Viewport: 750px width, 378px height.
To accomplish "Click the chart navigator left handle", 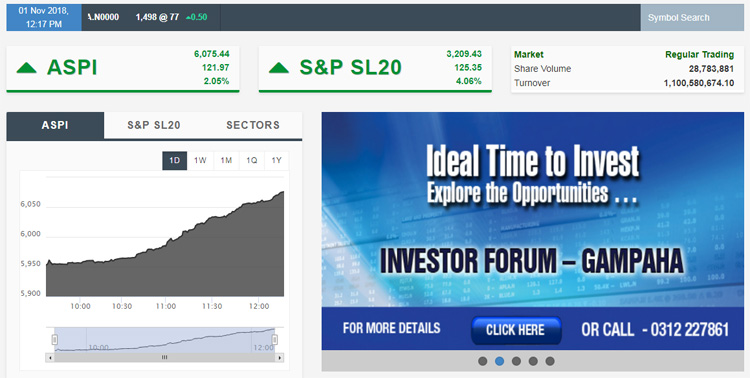I will point(55,340).
